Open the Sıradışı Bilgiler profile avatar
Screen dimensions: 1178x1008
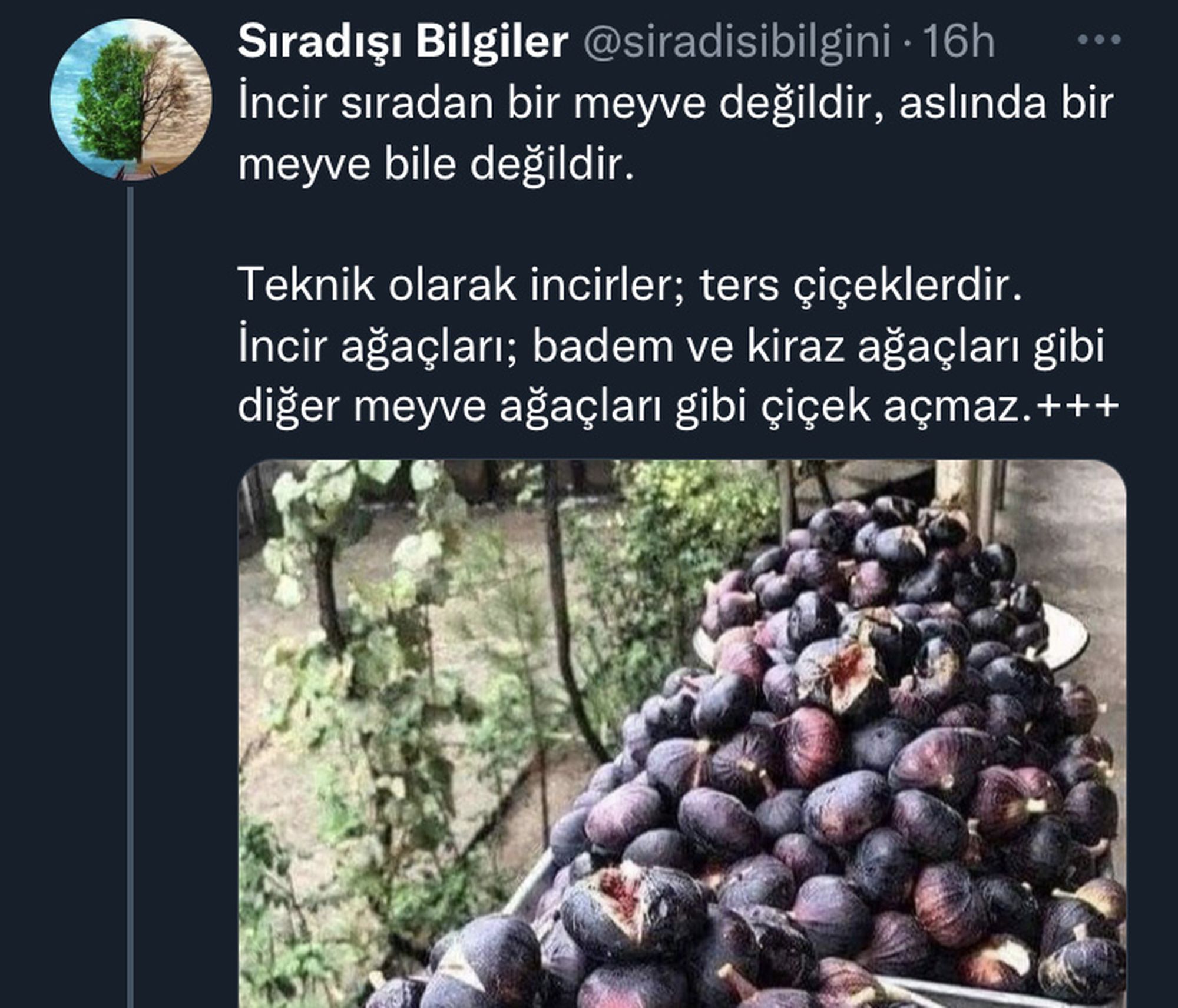click(x=131, y=99)
